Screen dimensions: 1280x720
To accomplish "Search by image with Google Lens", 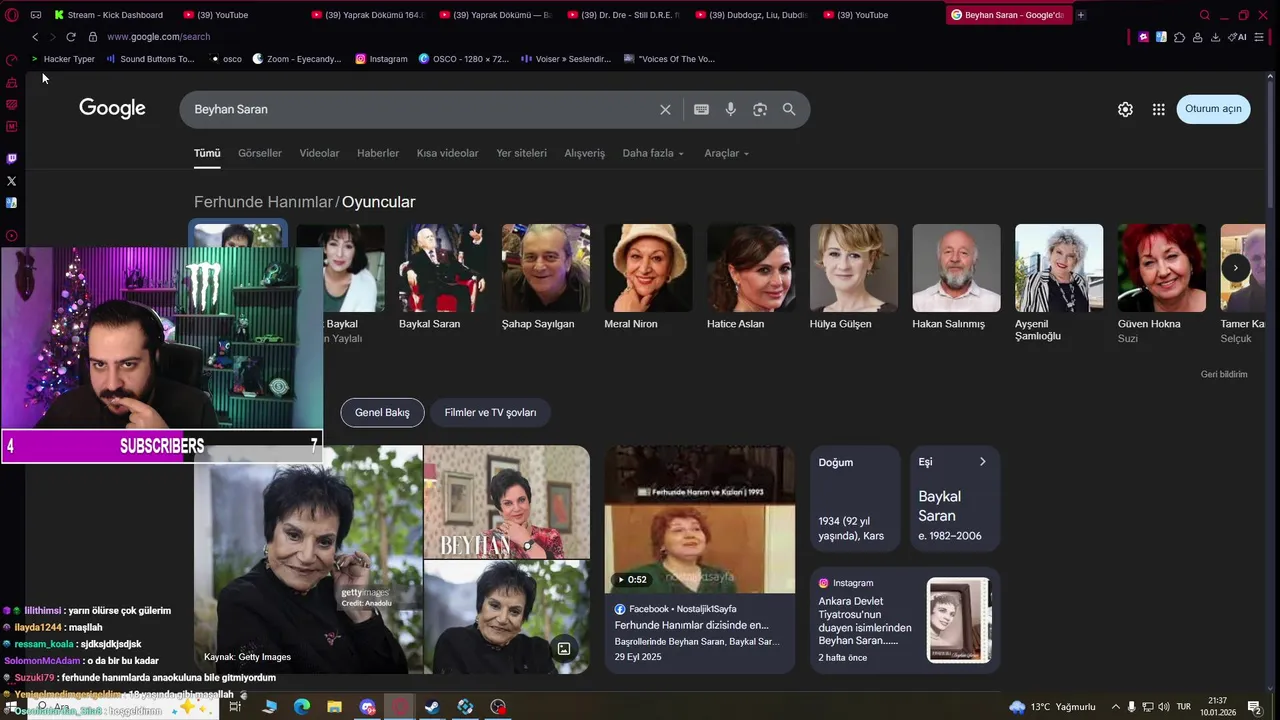I will (760, 109).
